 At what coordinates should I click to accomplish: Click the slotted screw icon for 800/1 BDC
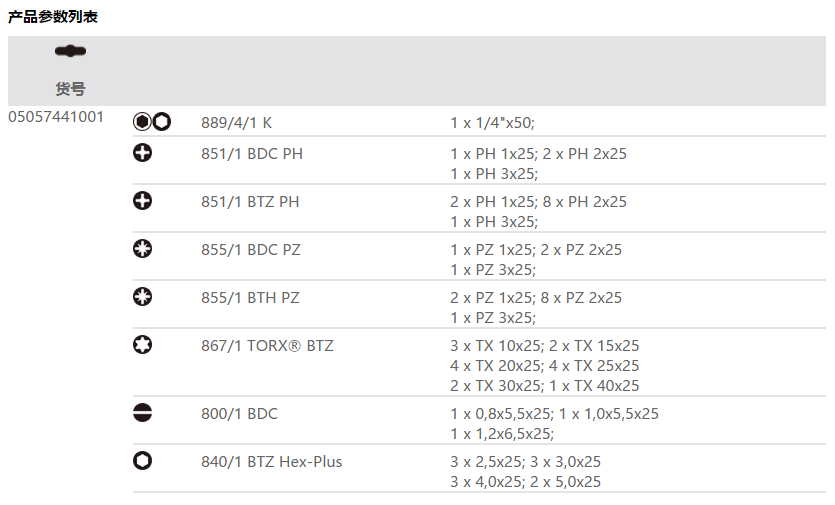143,413
